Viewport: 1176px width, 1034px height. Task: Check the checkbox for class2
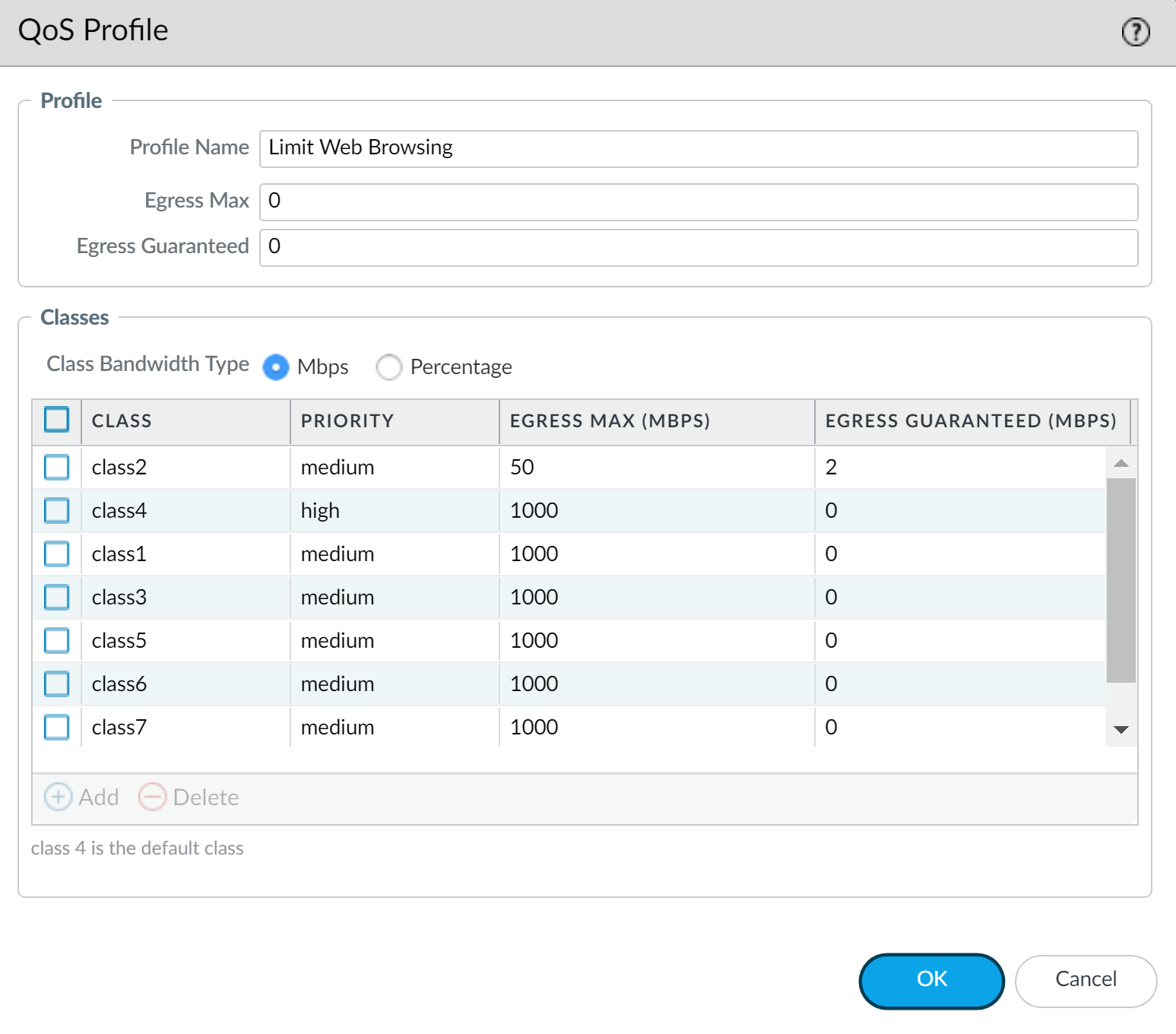click(x=56, y=467)
